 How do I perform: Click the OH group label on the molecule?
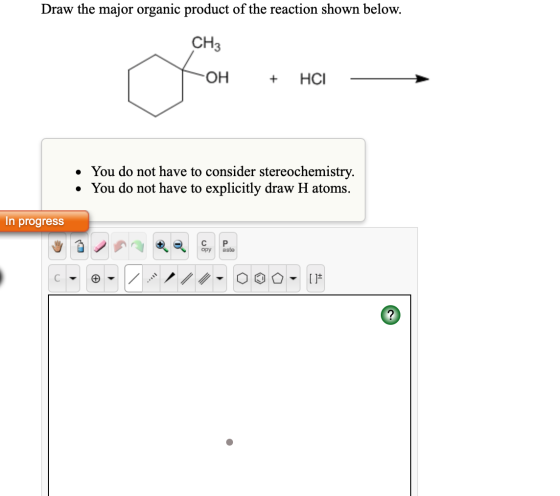(x=217, y=77)
